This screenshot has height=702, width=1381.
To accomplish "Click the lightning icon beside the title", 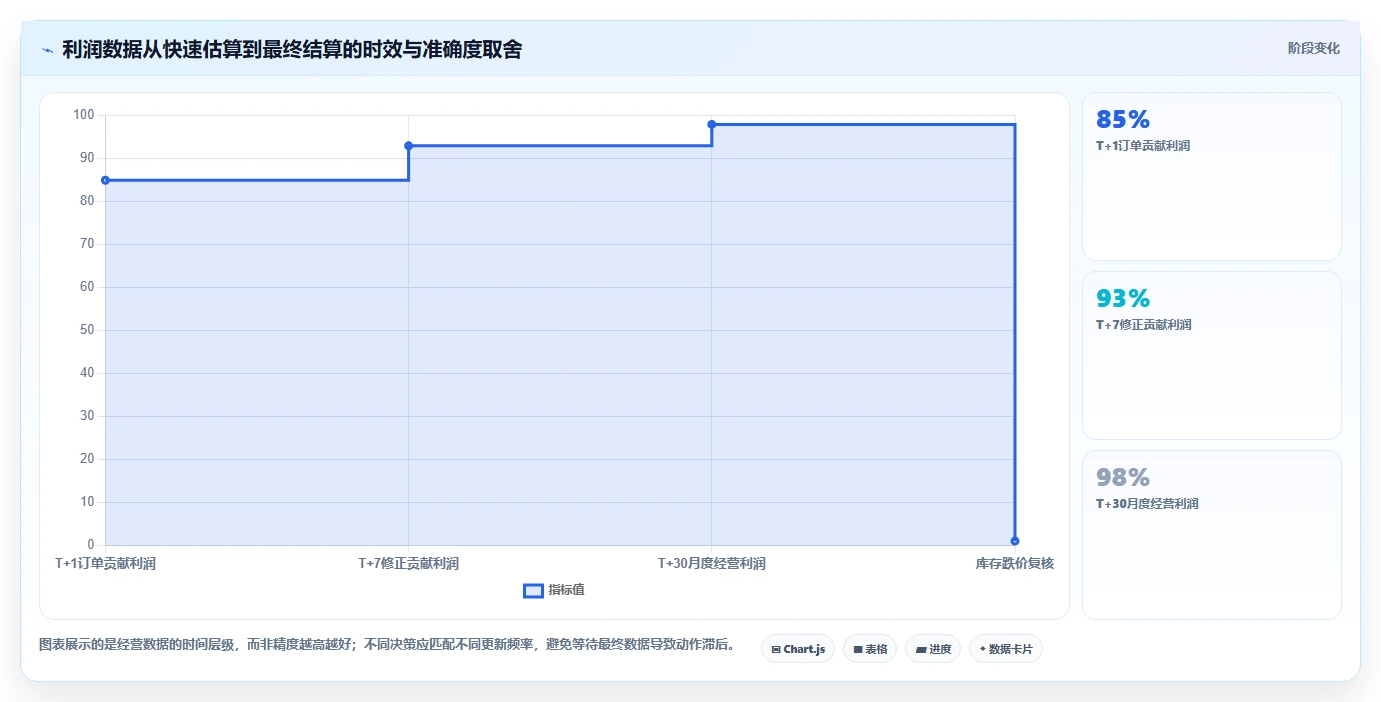I will [x=47, y=49].
